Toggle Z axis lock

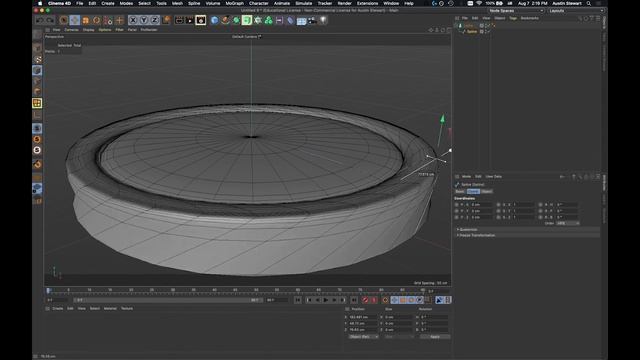[x=155, y=20]
